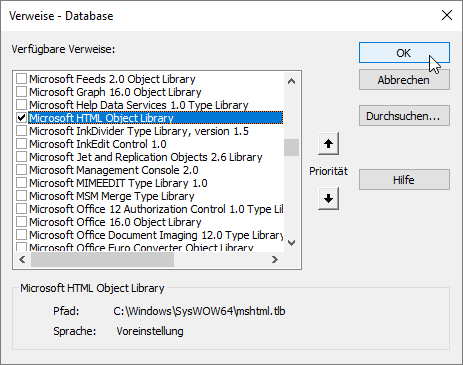Click the priority down arrow button

point(328,199)
